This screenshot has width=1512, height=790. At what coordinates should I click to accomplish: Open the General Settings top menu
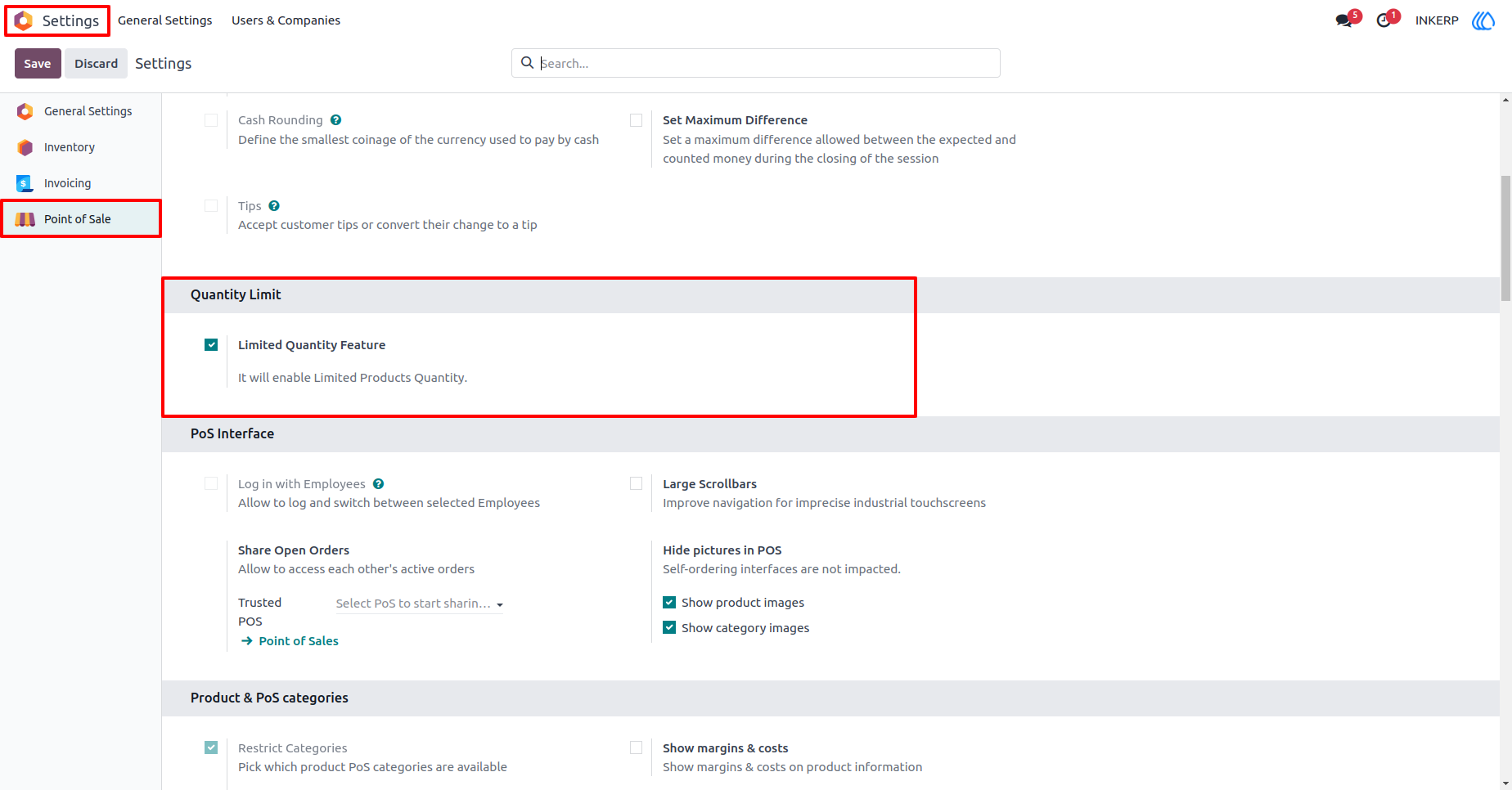coord(164,20)
